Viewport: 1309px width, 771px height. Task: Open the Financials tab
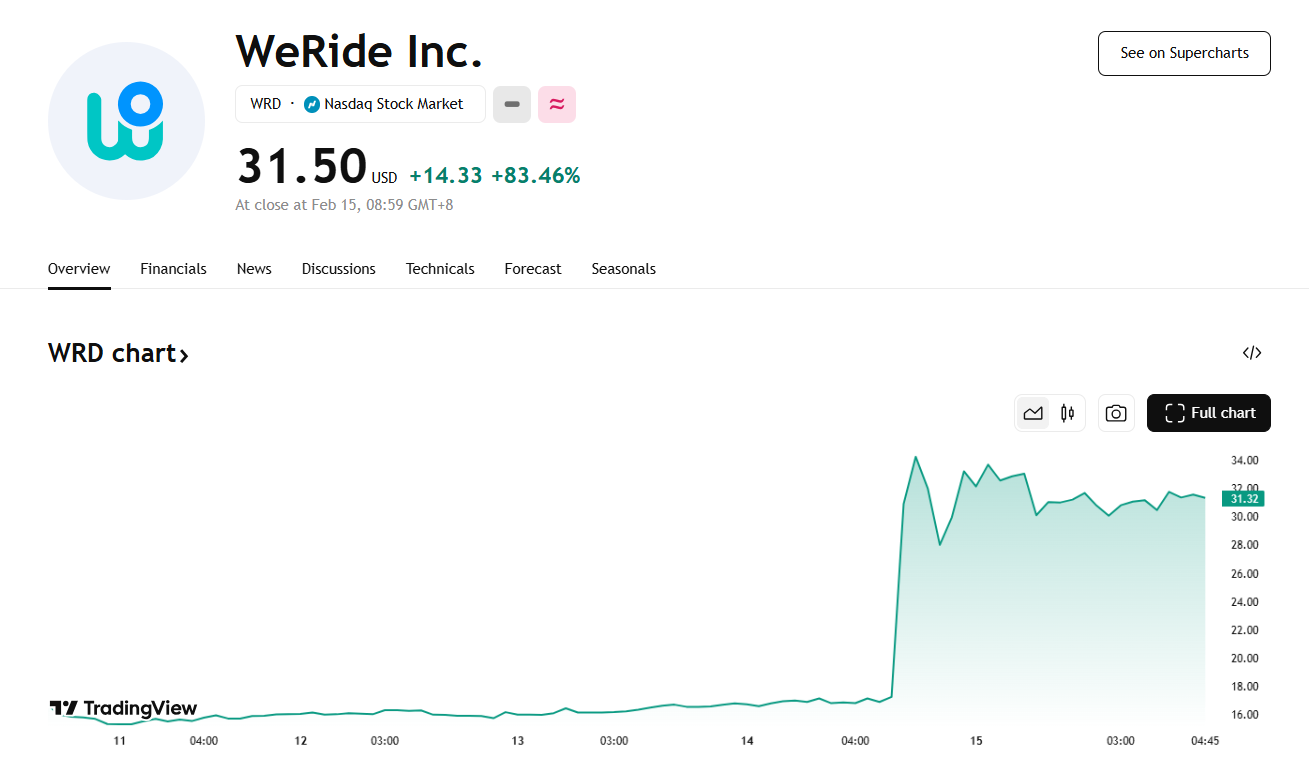click(173, 269)
